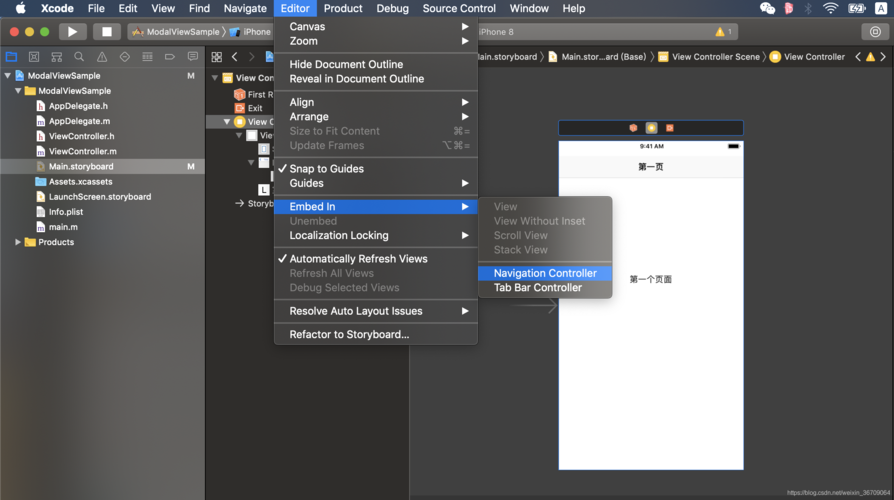Click the Exit icon in scene dock
Viewport: 894px width, 500px height.
[x=670, y=128]
